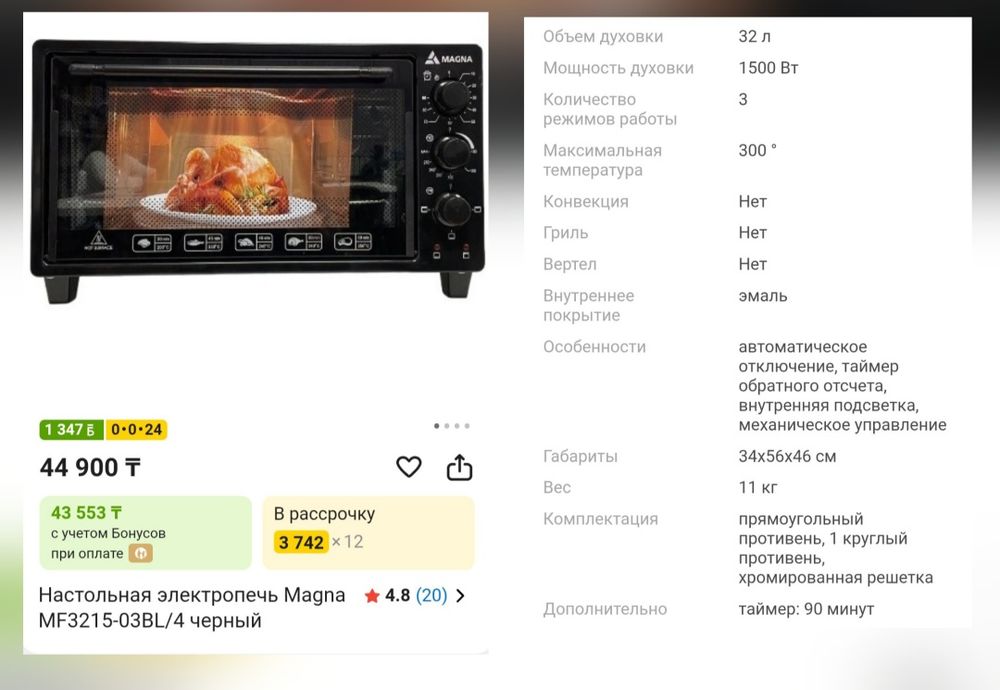Select the В рассрочку installment option
This screenshot has width=1000, height=690.
[x=369, y=532]
